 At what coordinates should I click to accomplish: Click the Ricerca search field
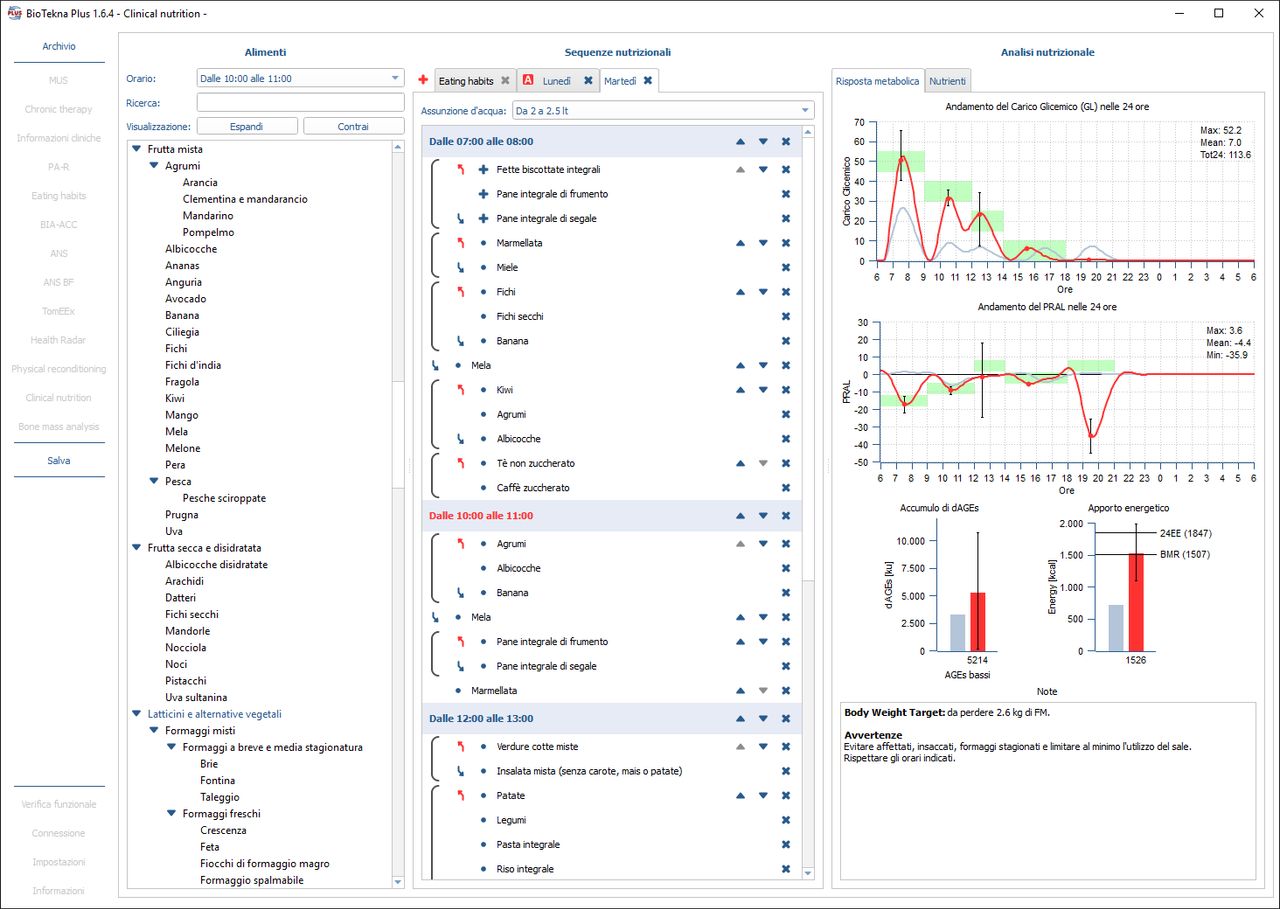click(300, 103)
